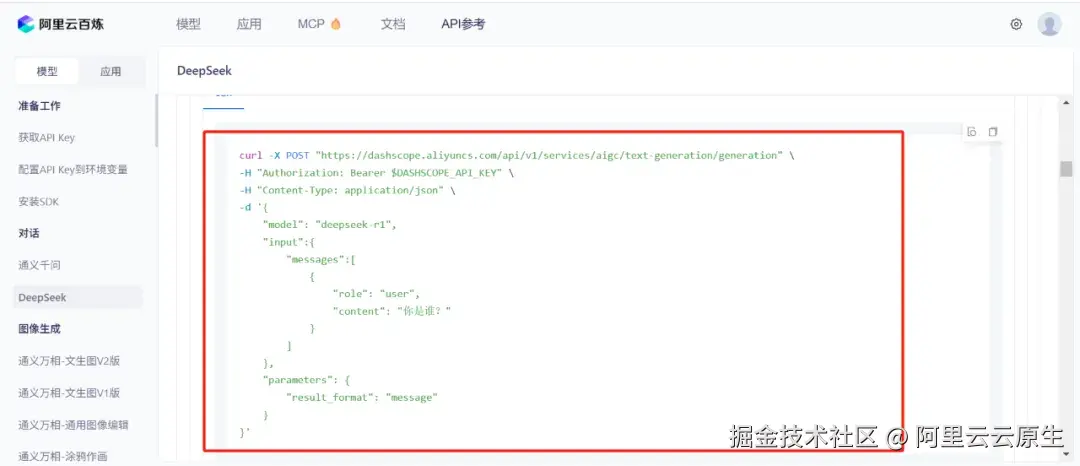This screenshot has width=1080, height=466.
Task: Open 通义万相-文生图V1版 entry
Action: (x=69, y=393)
